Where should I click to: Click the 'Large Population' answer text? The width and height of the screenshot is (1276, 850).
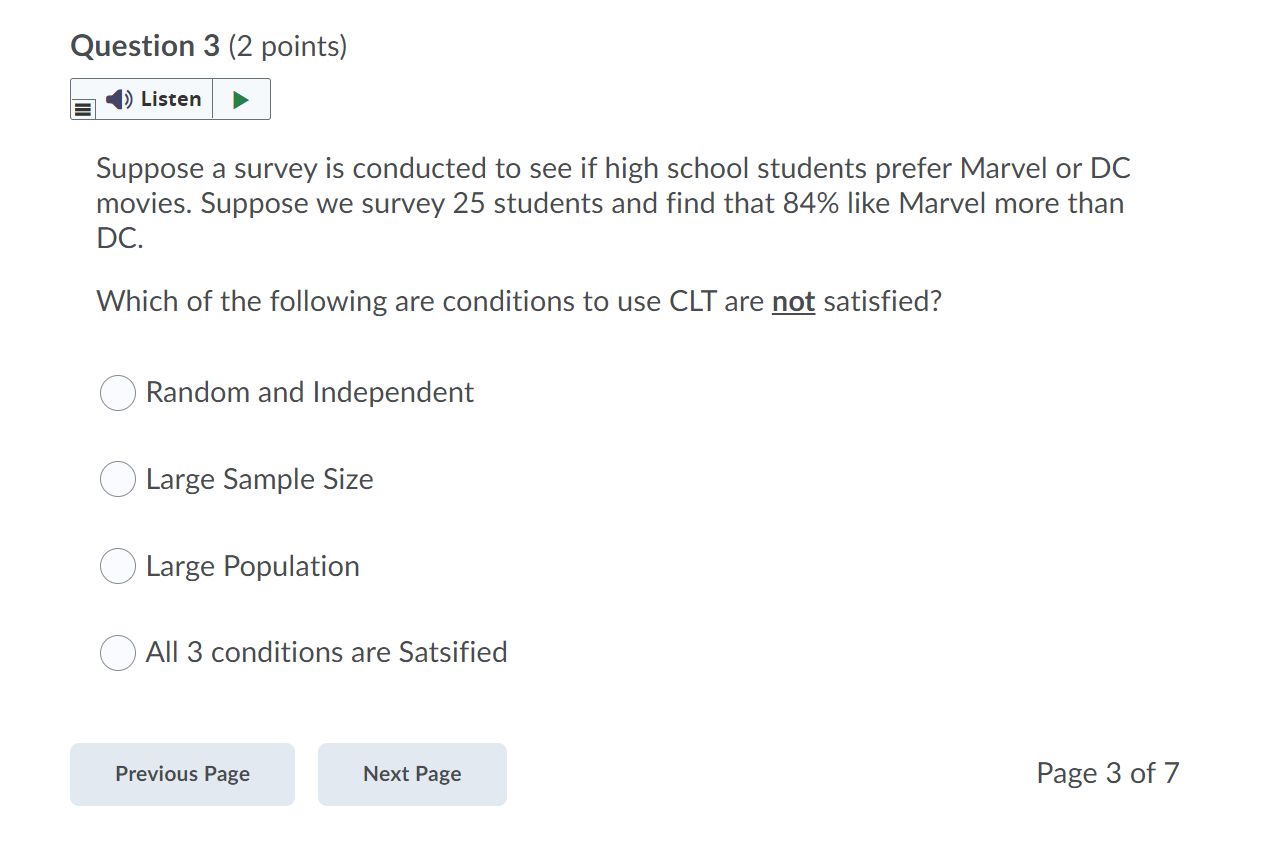pyautogui.click(x=252, y=566)
